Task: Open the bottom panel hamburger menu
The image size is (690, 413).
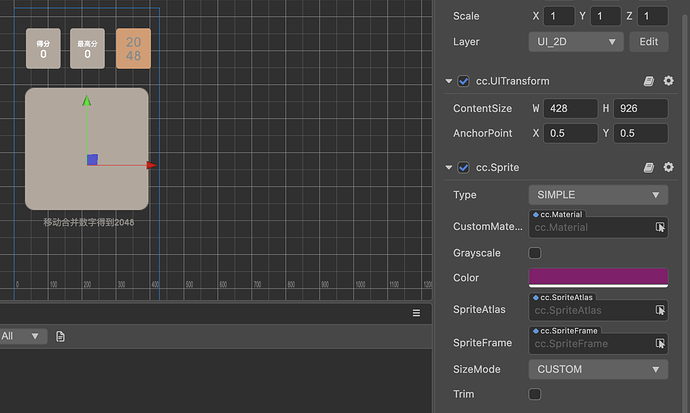Action: pos(417,313)
